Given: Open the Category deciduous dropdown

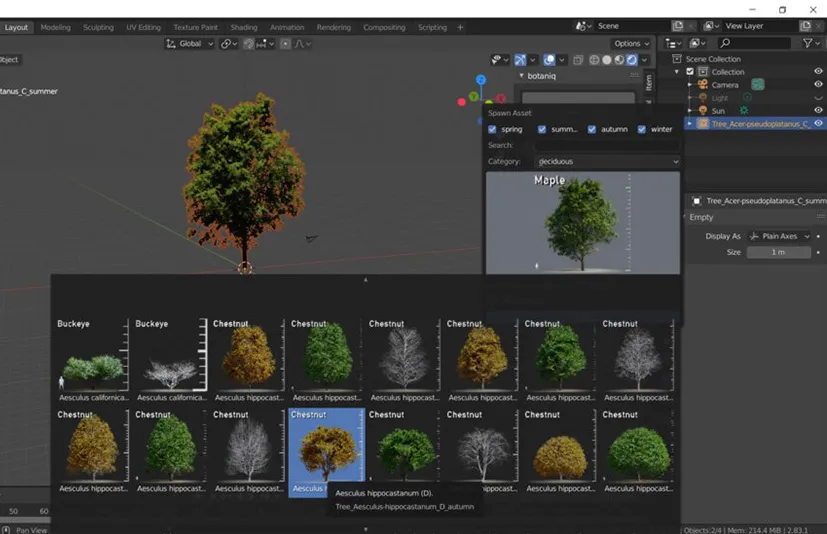Looking at the screenshot, I should (607, 161).
